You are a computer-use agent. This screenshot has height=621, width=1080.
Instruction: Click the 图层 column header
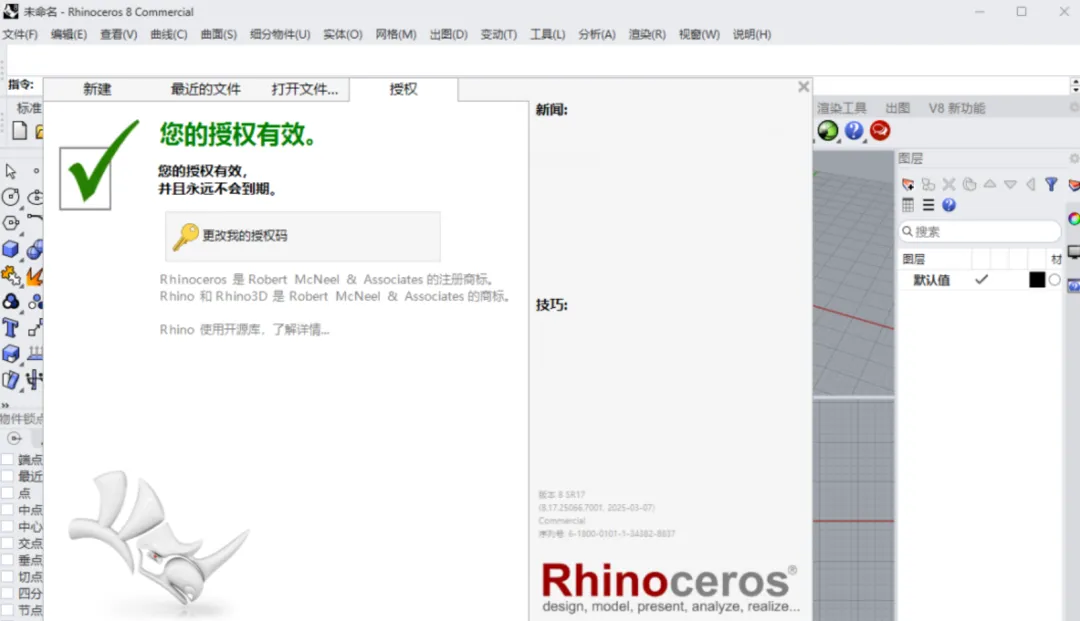tap(935, 259)
